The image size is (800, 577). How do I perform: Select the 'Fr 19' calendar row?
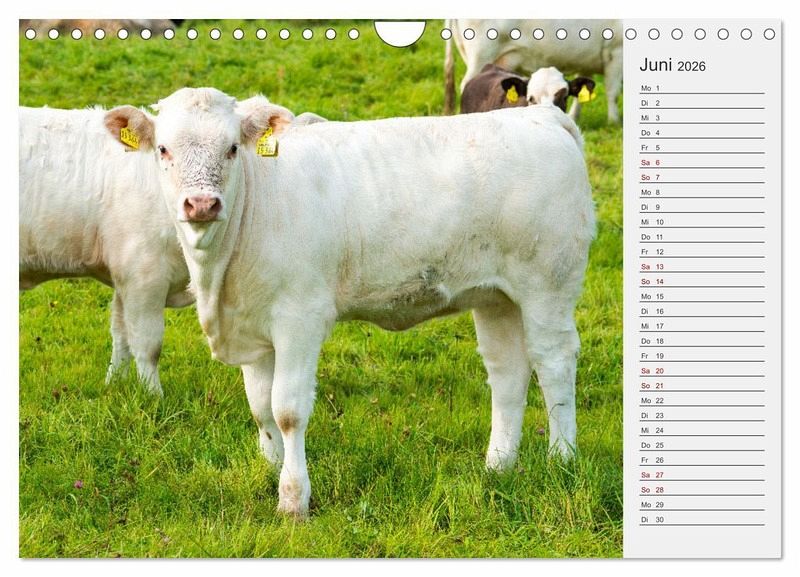702,356
